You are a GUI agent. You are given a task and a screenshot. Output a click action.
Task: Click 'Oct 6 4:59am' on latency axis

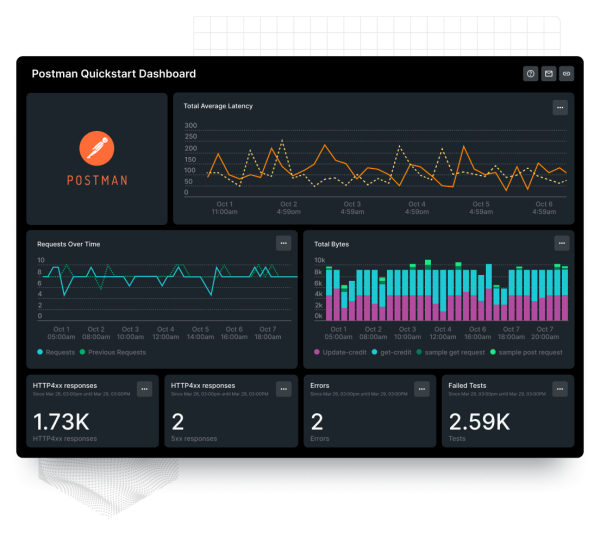coord(544,208)
